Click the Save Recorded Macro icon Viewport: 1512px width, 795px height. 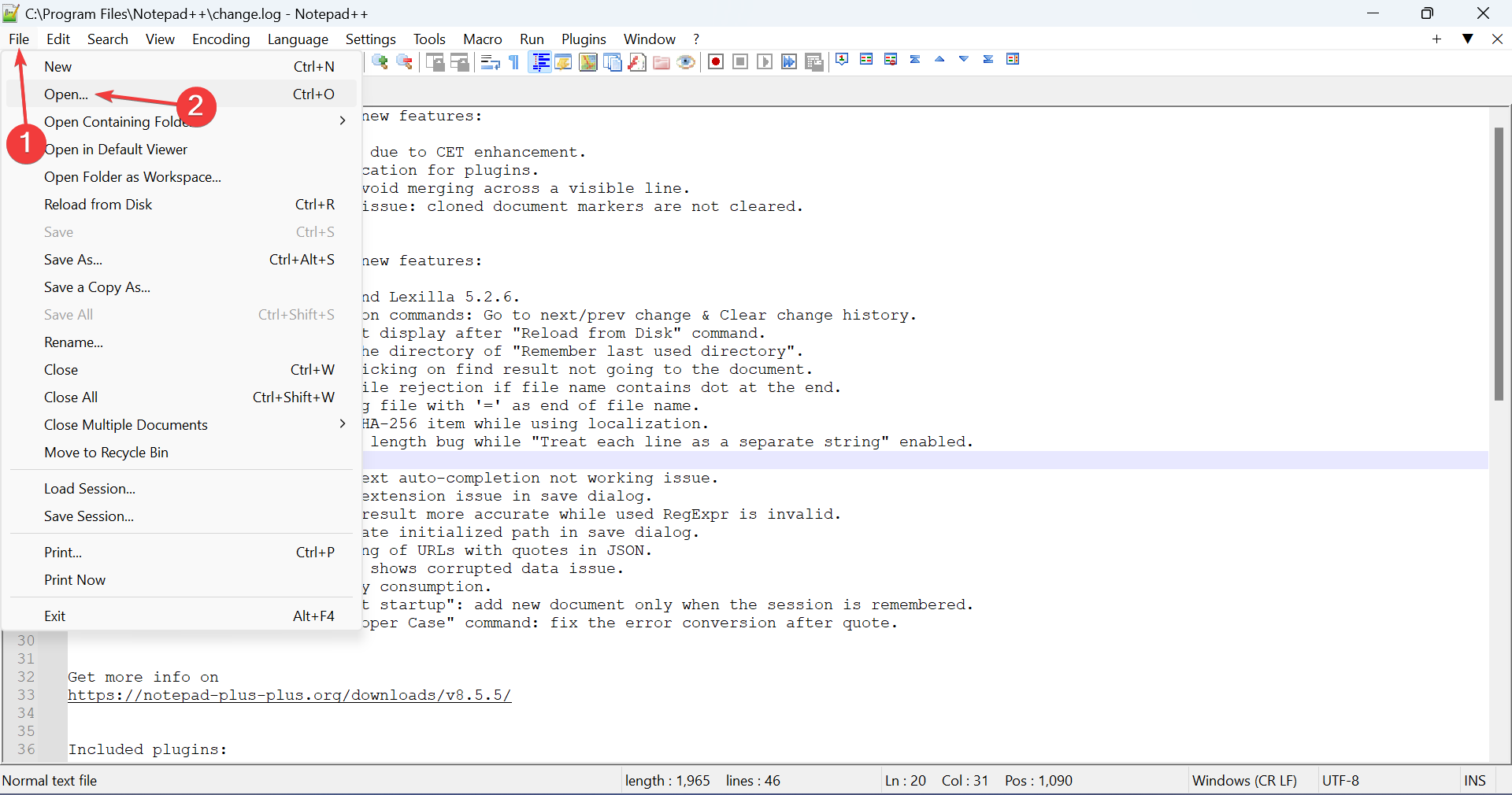(x=814, y=62)
